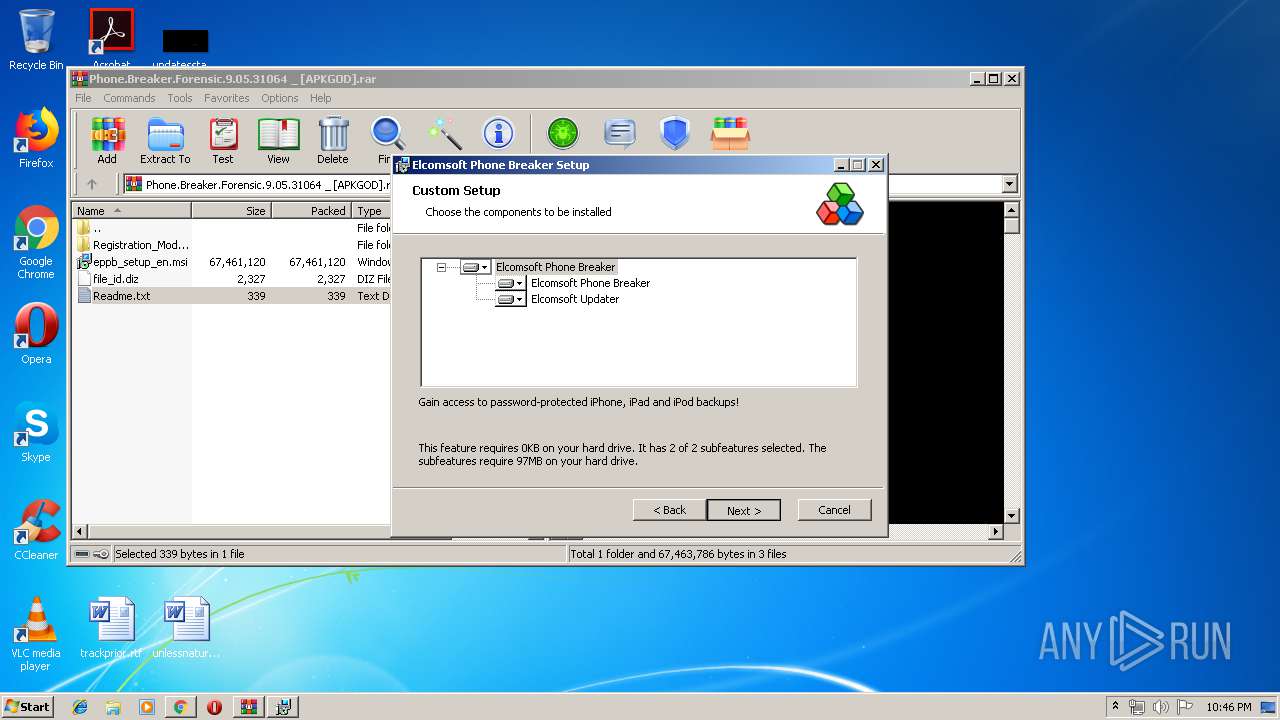Click the SFX books box icon

(x=730, y=133)
